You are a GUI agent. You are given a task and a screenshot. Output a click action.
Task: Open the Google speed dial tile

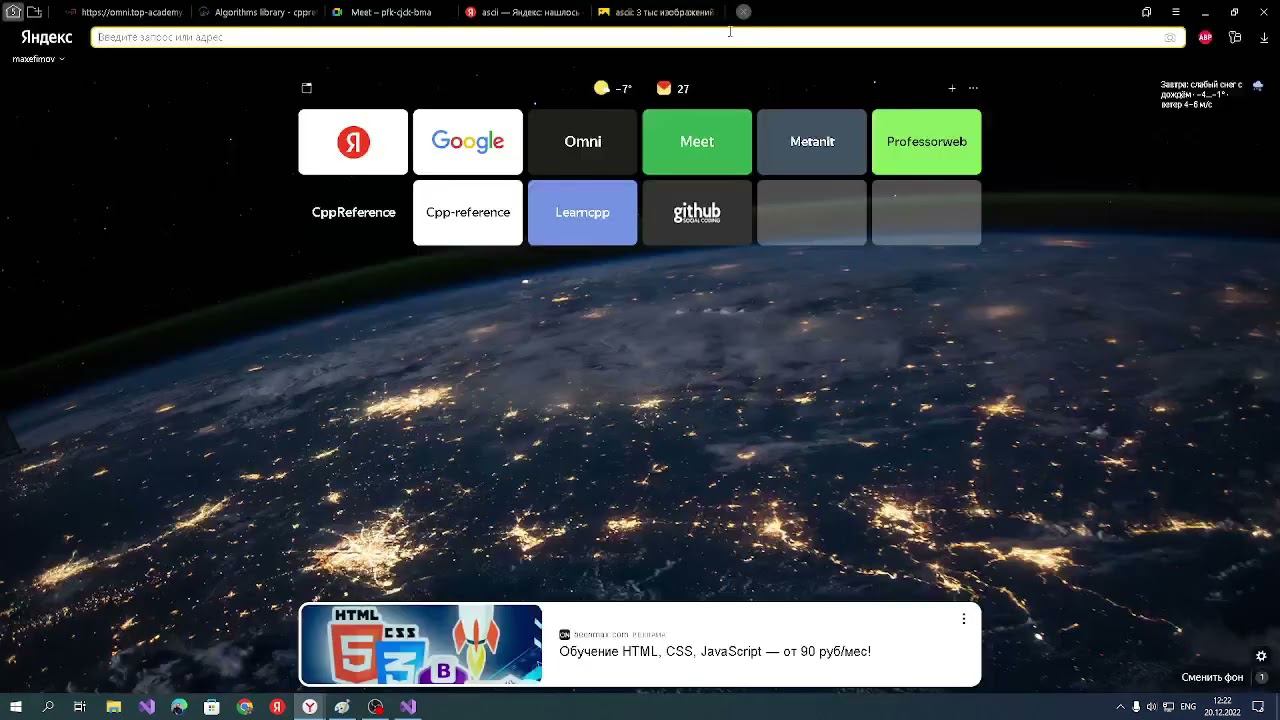point(468,142)
